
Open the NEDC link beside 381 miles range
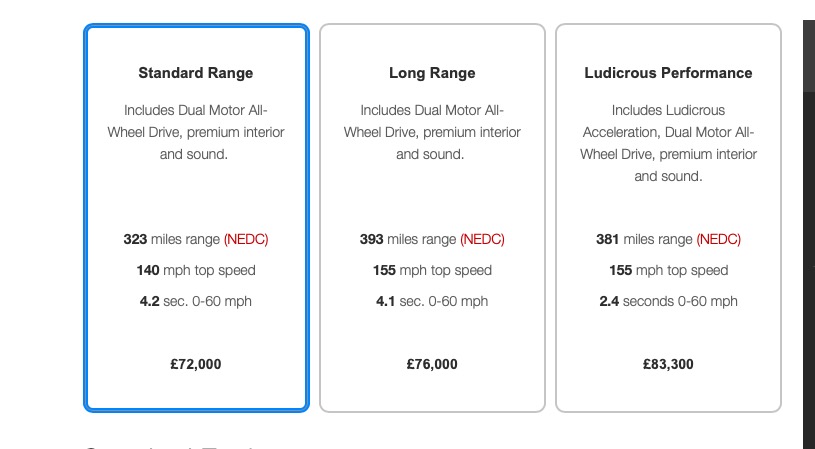[719, 239]
